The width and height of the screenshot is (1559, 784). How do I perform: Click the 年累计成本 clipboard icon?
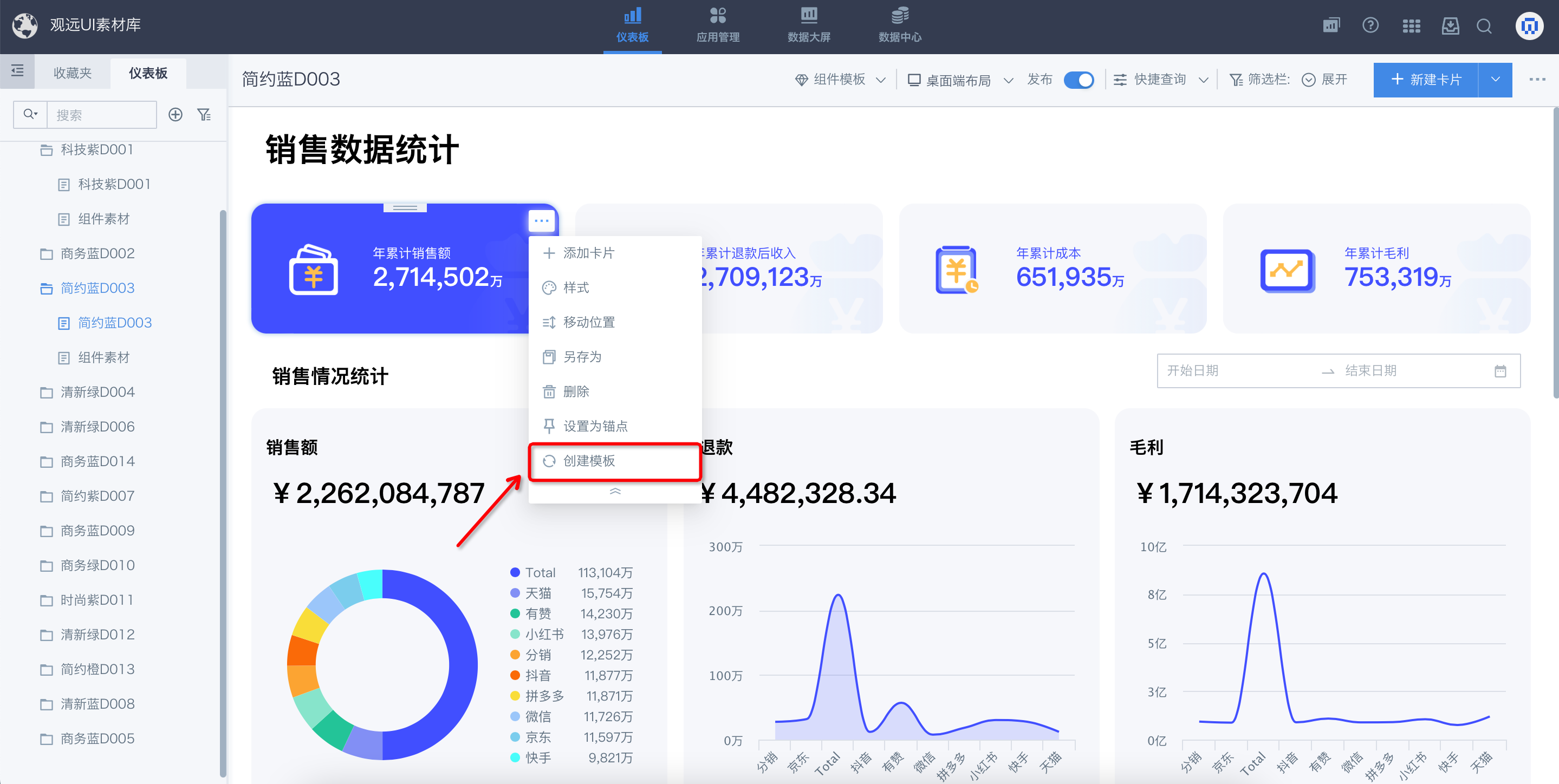click(x=957, y=270)
